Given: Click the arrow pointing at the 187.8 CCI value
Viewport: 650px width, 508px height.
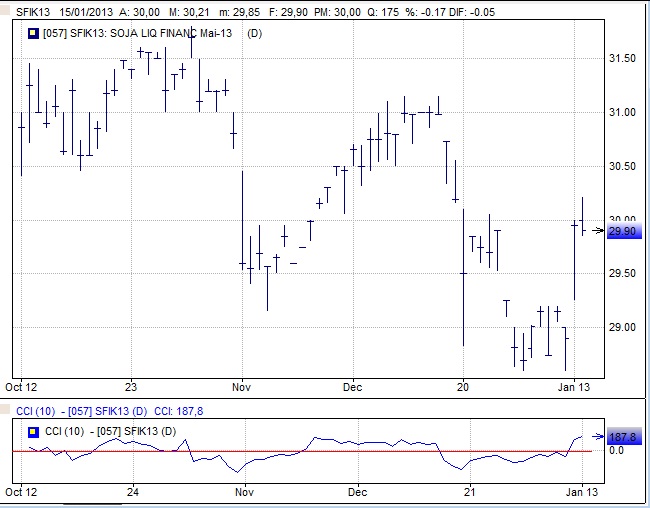Looking at the screenshot, I should click(598, 437).
